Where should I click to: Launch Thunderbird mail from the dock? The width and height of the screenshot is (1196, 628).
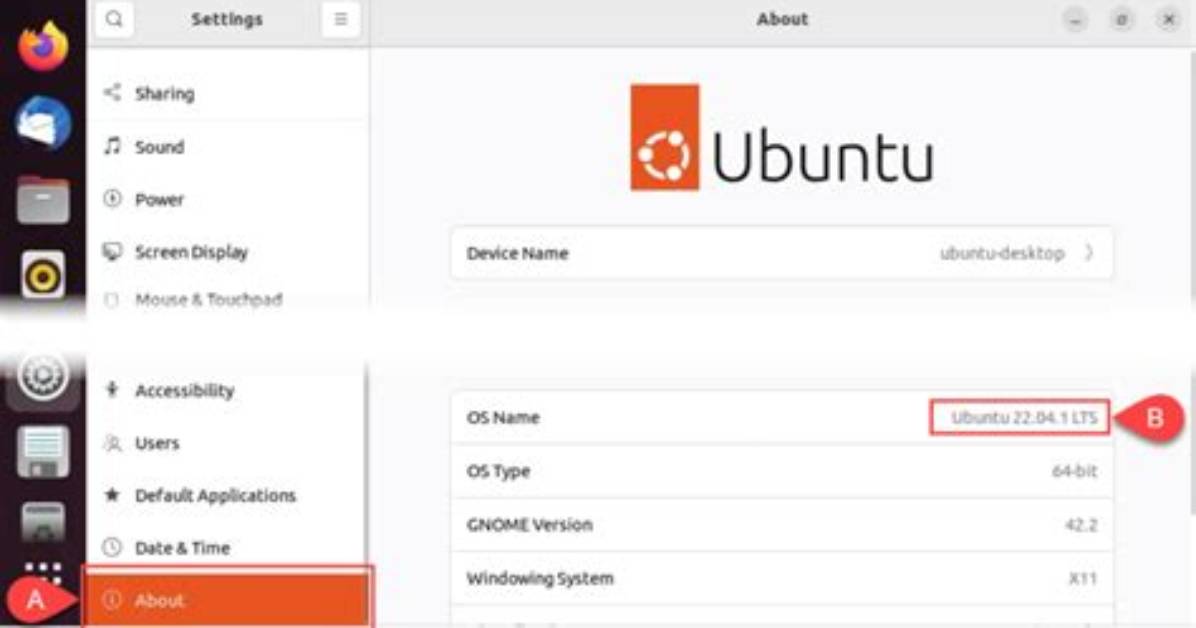click(43, 122)
